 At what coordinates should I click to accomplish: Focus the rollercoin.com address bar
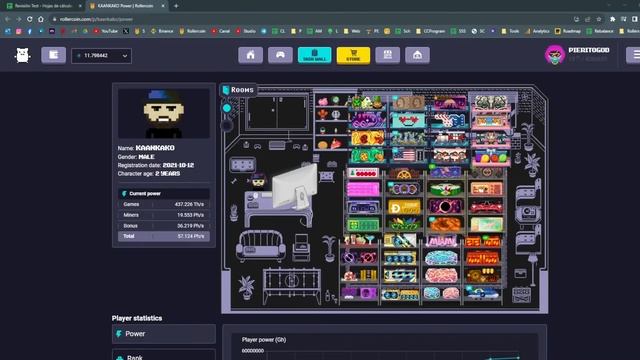(x=310, y=19)
